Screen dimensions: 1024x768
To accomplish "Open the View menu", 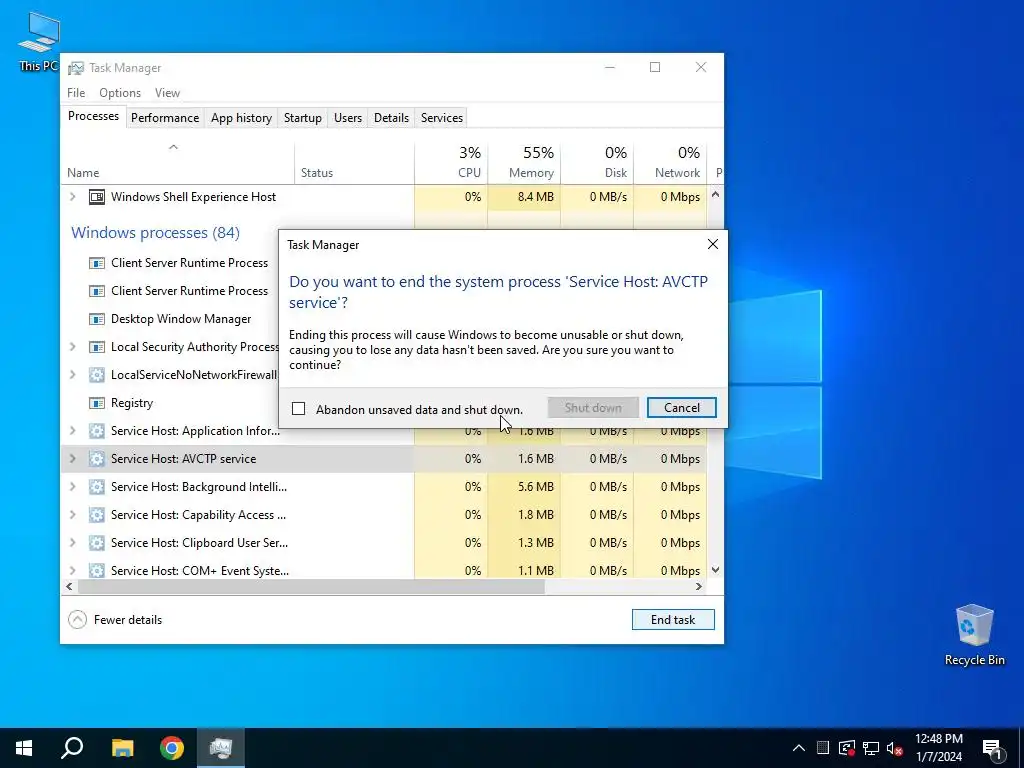I will click(167, 93).
